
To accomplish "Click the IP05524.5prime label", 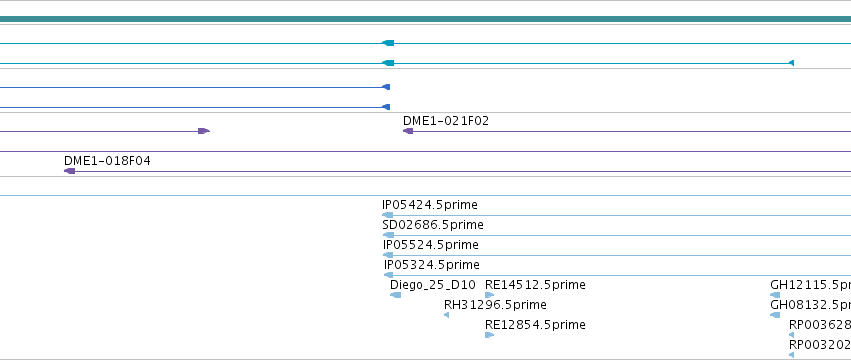I will pos(430,245).
